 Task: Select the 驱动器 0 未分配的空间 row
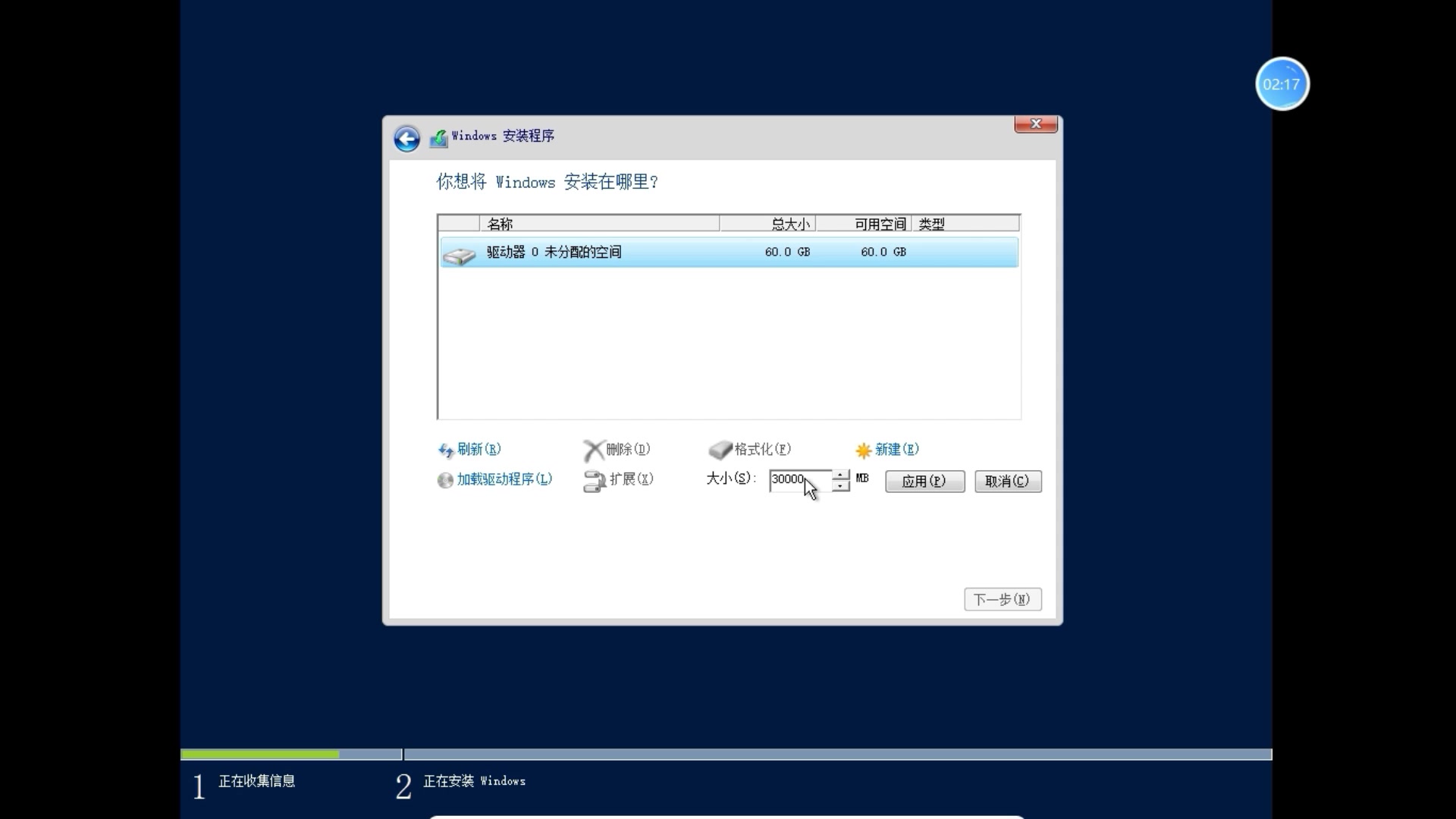point(729,252)
